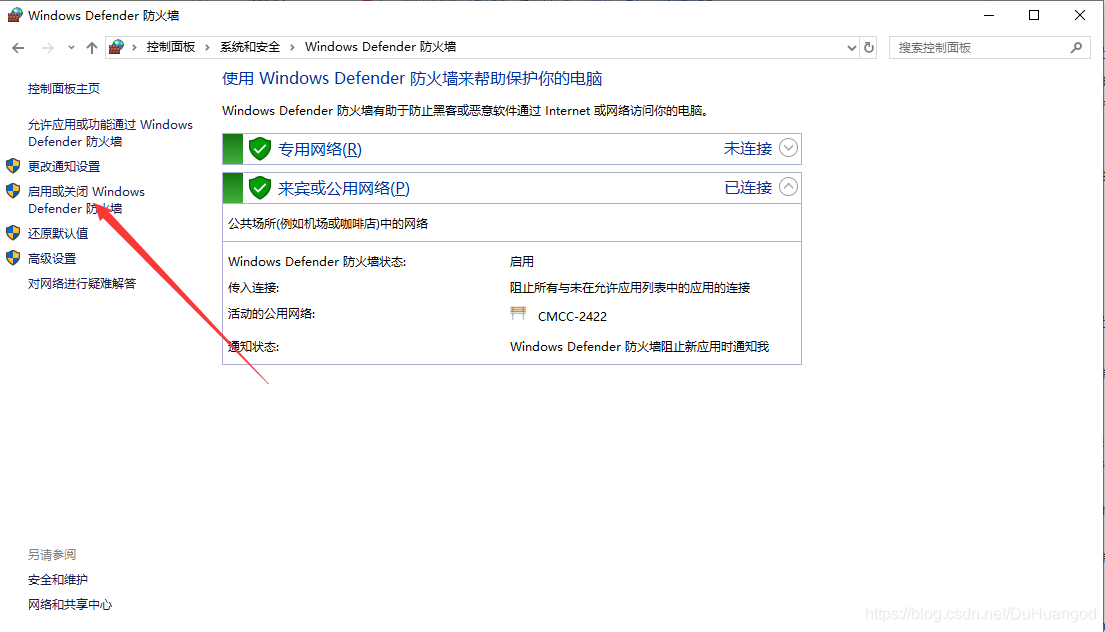Refresh the control panel page
The width and height of the screenshot is (1105, 632).
click(869, 47)
